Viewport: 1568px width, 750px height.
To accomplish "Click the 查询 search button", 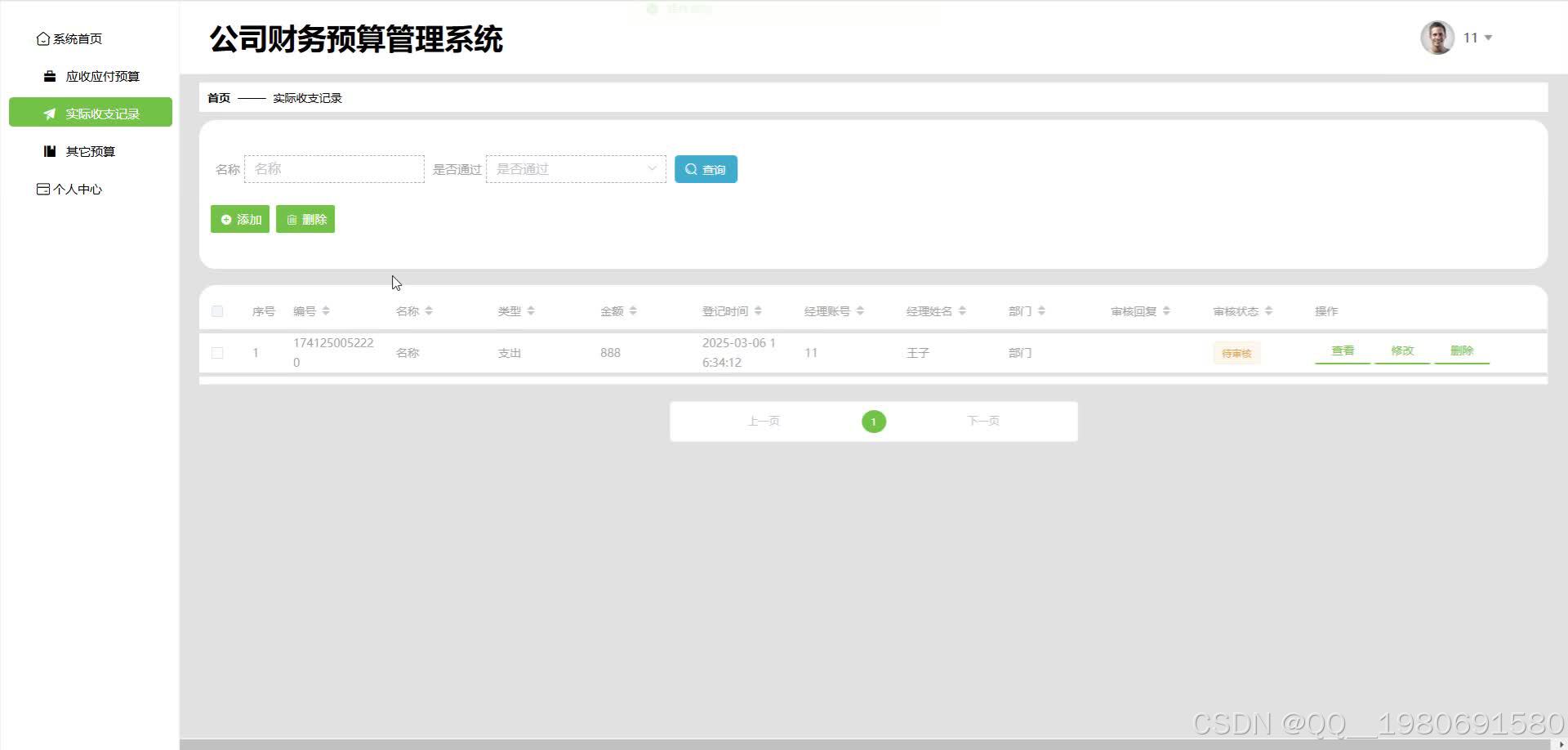I will (706, 169).
